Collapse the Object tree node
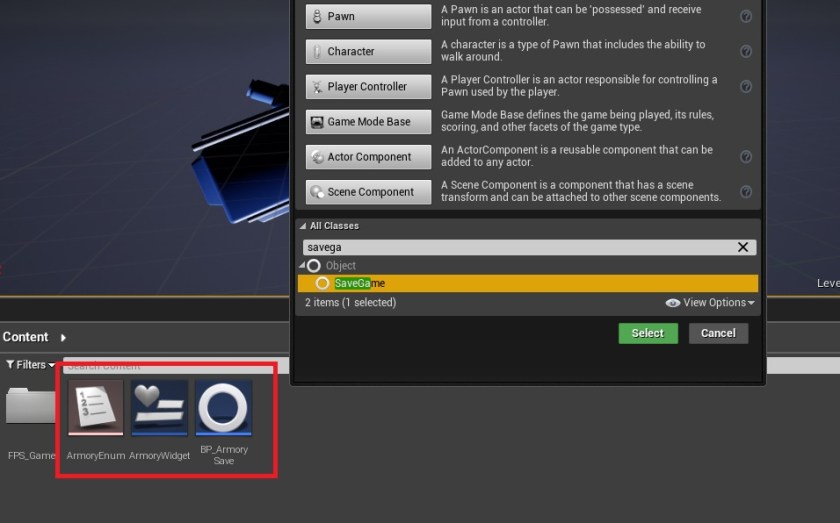Image resolution: width=840 pixels, height=523 pixels. click(302, 265)
